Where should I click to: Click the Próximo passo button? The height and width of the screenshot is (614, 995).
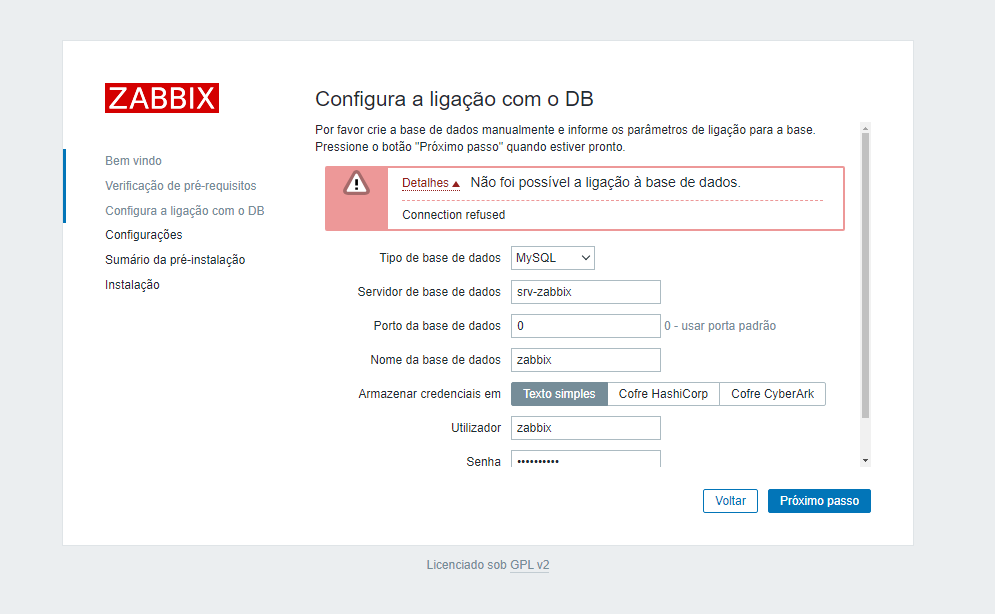(819, 501)
